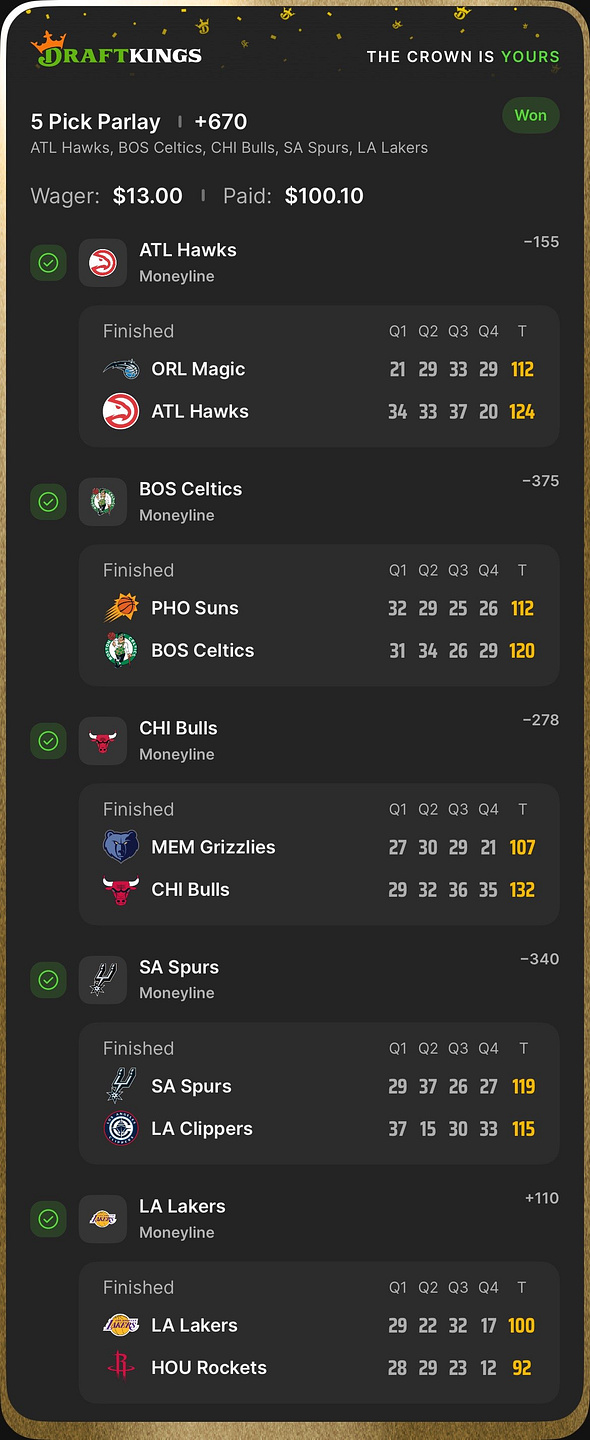Click the LA Clippers team logo
Screen dimensions: 590x1440
point(121,1128)
